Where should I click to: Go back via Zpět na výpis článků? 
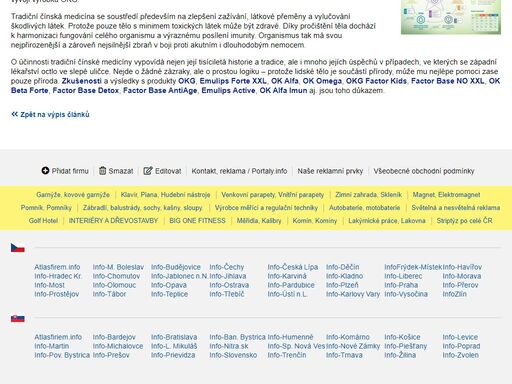55,114
